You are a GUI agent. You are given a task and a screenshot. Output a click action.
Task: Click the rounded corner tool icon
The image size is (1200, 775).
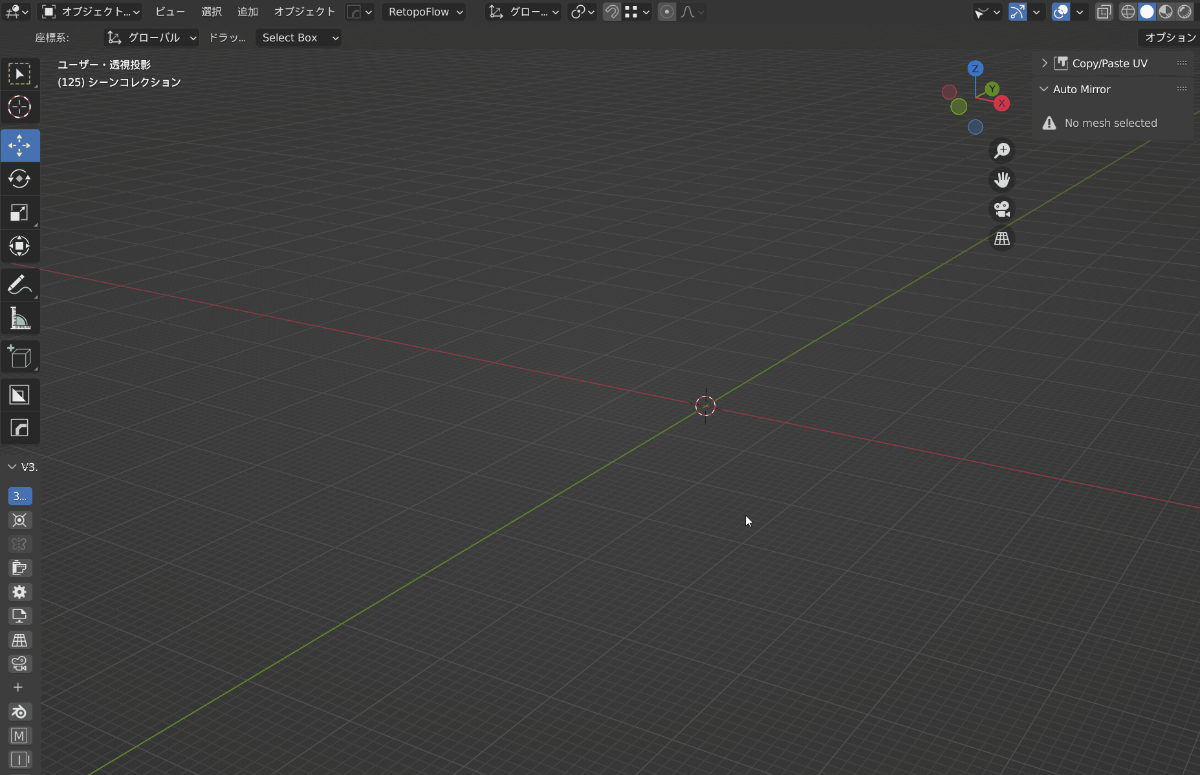(x=20, y=428)
